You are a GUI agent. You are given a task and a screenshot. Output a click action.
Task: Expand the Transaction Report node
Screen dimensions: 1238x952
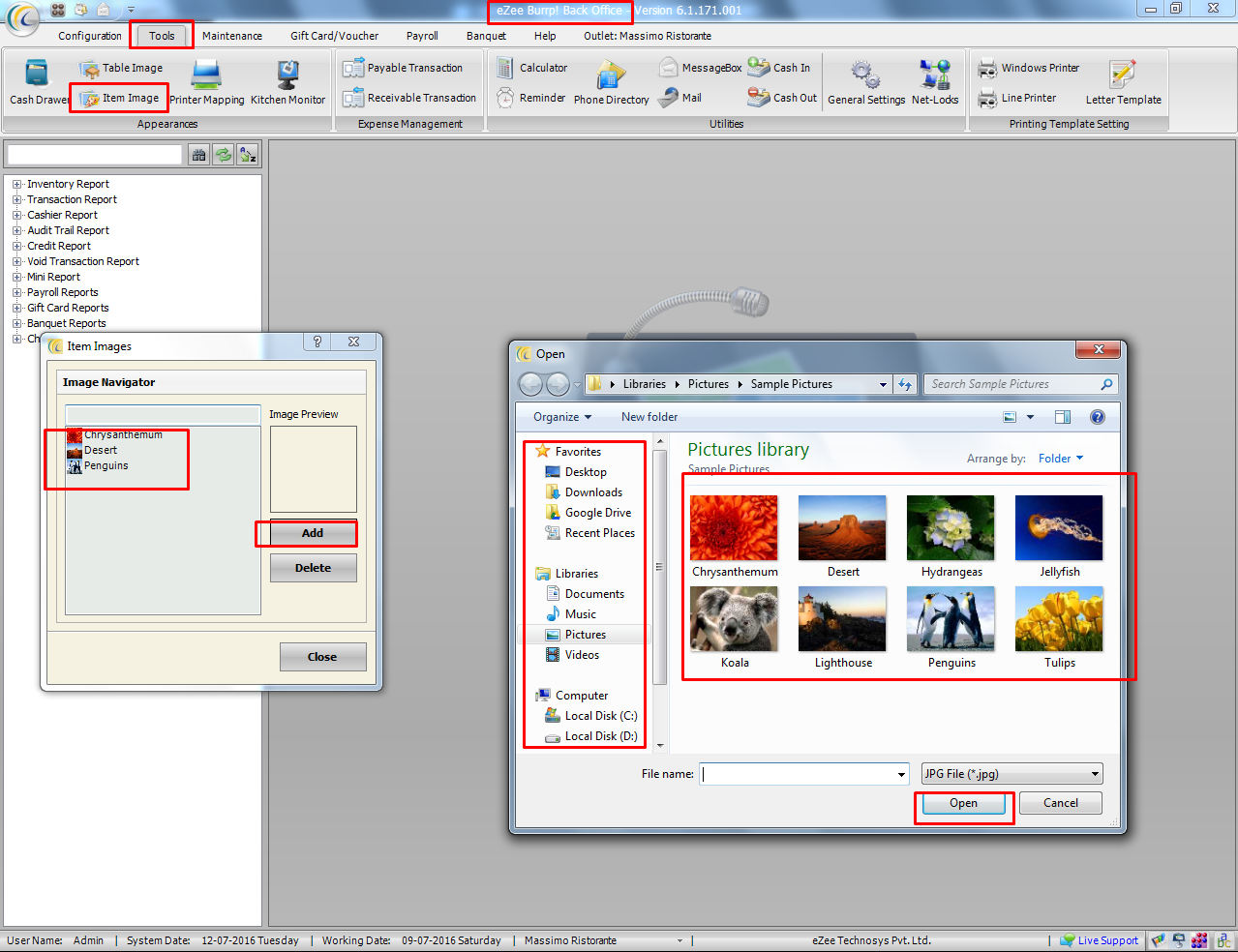16,199
